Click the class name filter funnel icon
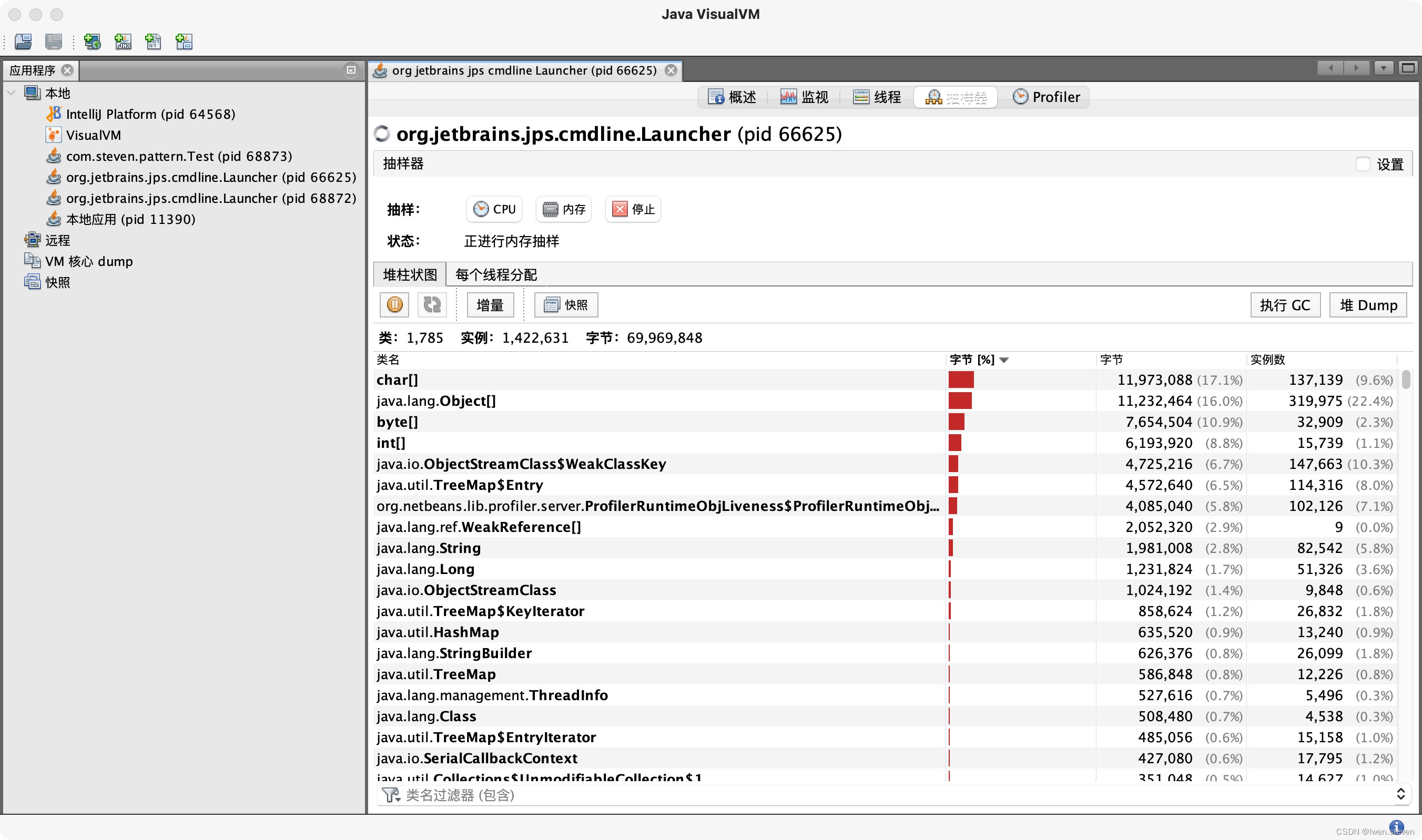 391,795
